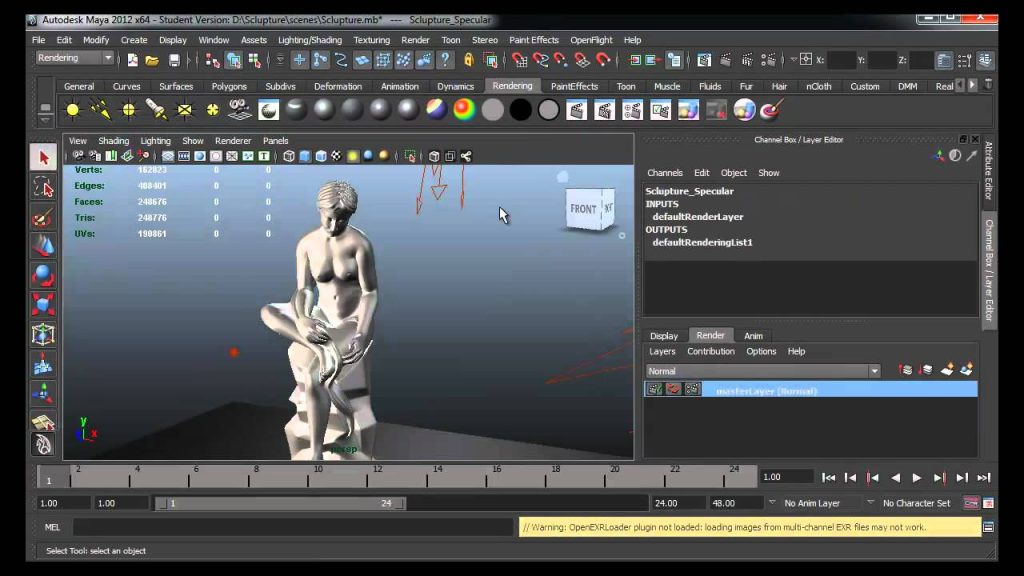The height and width of the screenshot is (576, 1024).
Task: Select the arrow Select tool
Action: tap(43, 157)
